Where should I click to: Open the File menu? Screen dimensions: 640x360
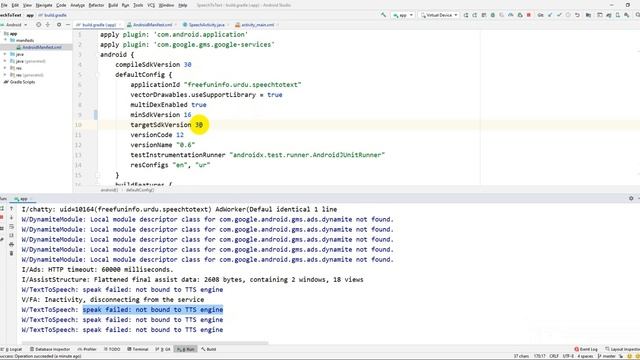point(4,5)
